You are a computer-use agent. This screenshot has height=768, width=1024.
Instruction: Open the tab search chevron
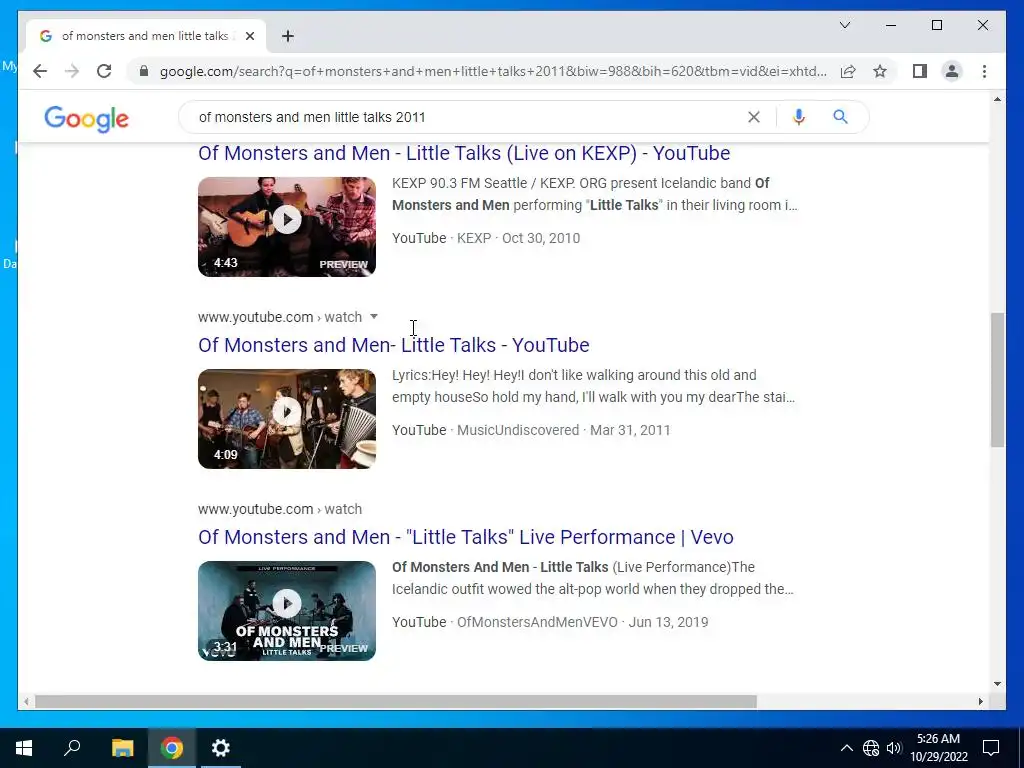tap(844, 25)
